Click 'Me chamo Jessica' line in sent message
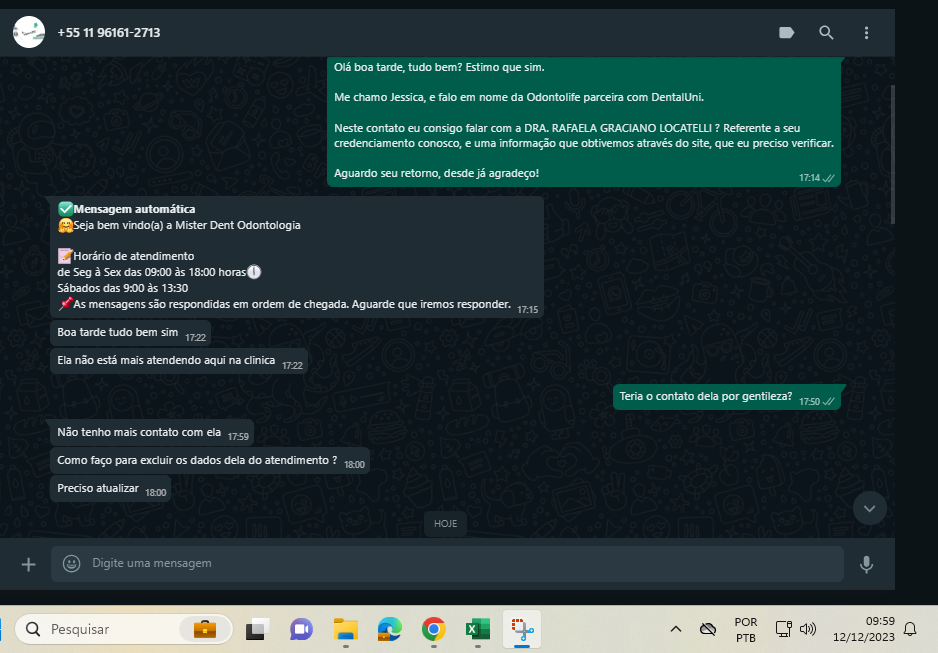This screenshot has height=653, width=938. (519, 97)
